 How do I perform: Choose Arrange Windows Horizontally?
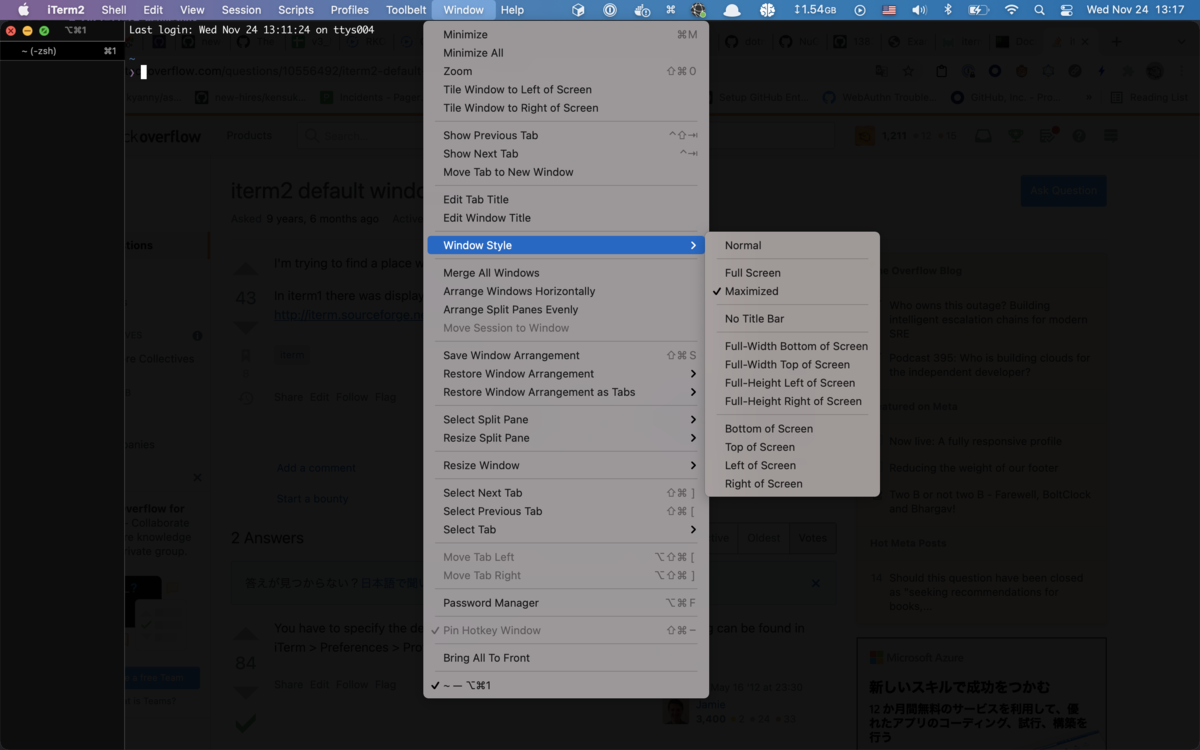pyautogui.click(x=566, y=291)
